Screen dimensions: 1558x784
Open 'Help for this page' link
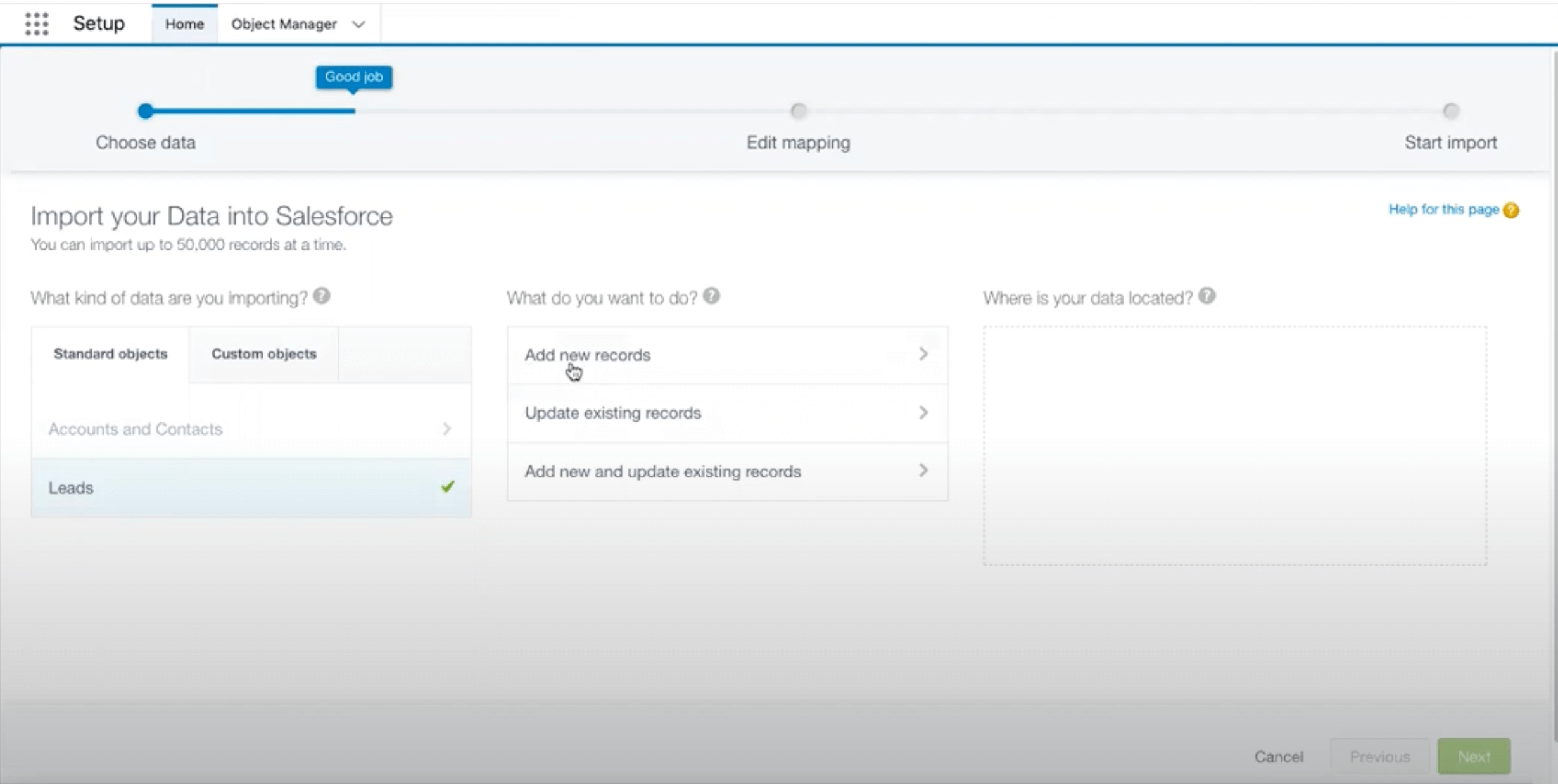click(1443, 210)
